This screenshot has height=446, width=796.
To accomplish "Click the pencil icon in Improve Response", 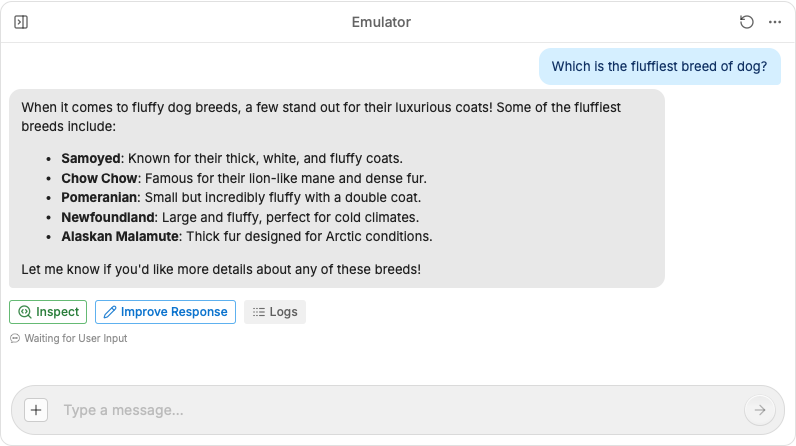I will click(110, 312).
